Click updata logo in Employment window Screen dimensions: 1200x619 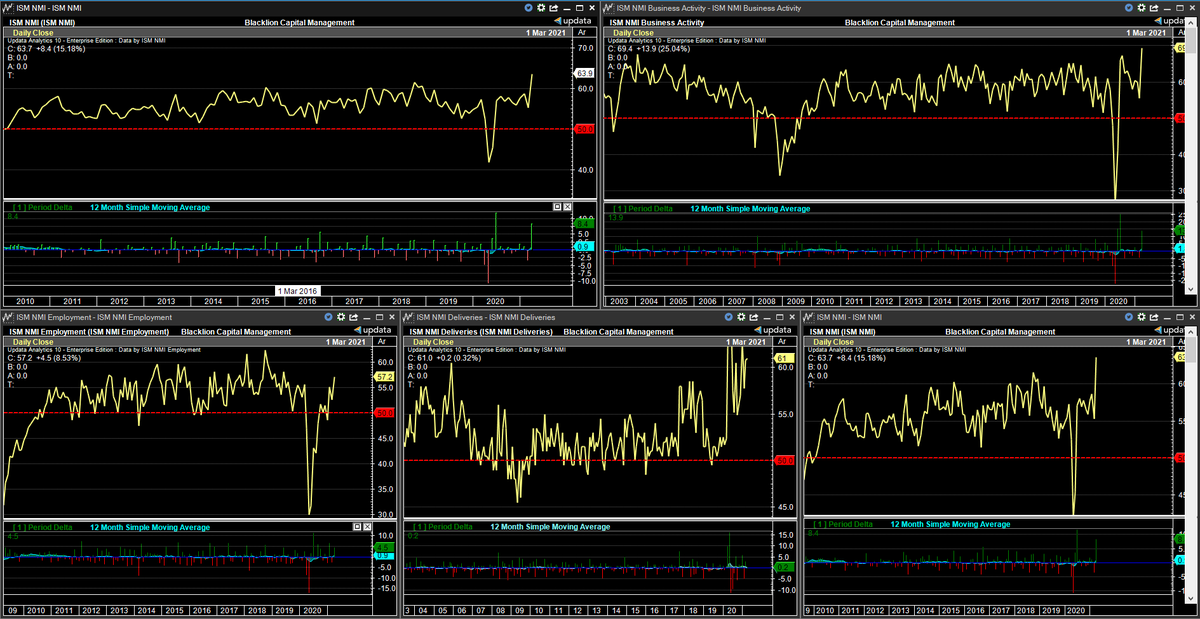click(x=372, y=330)
